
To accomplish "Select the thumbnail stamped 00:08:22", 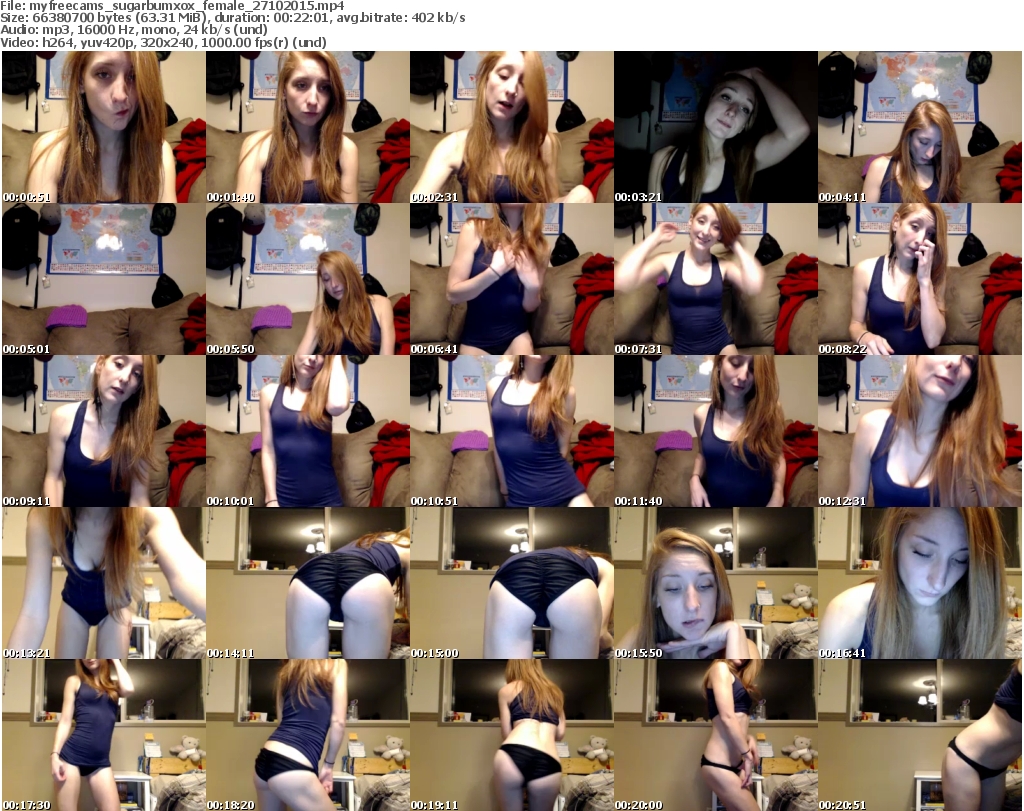I will coord(920,279).
